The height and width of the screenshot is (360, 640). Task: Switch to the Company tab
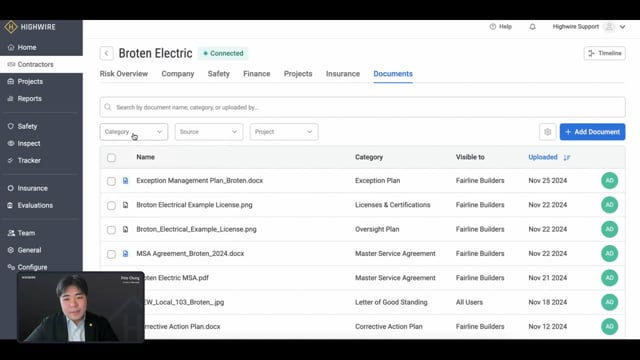pyautogui.click(x=178, y=74)
